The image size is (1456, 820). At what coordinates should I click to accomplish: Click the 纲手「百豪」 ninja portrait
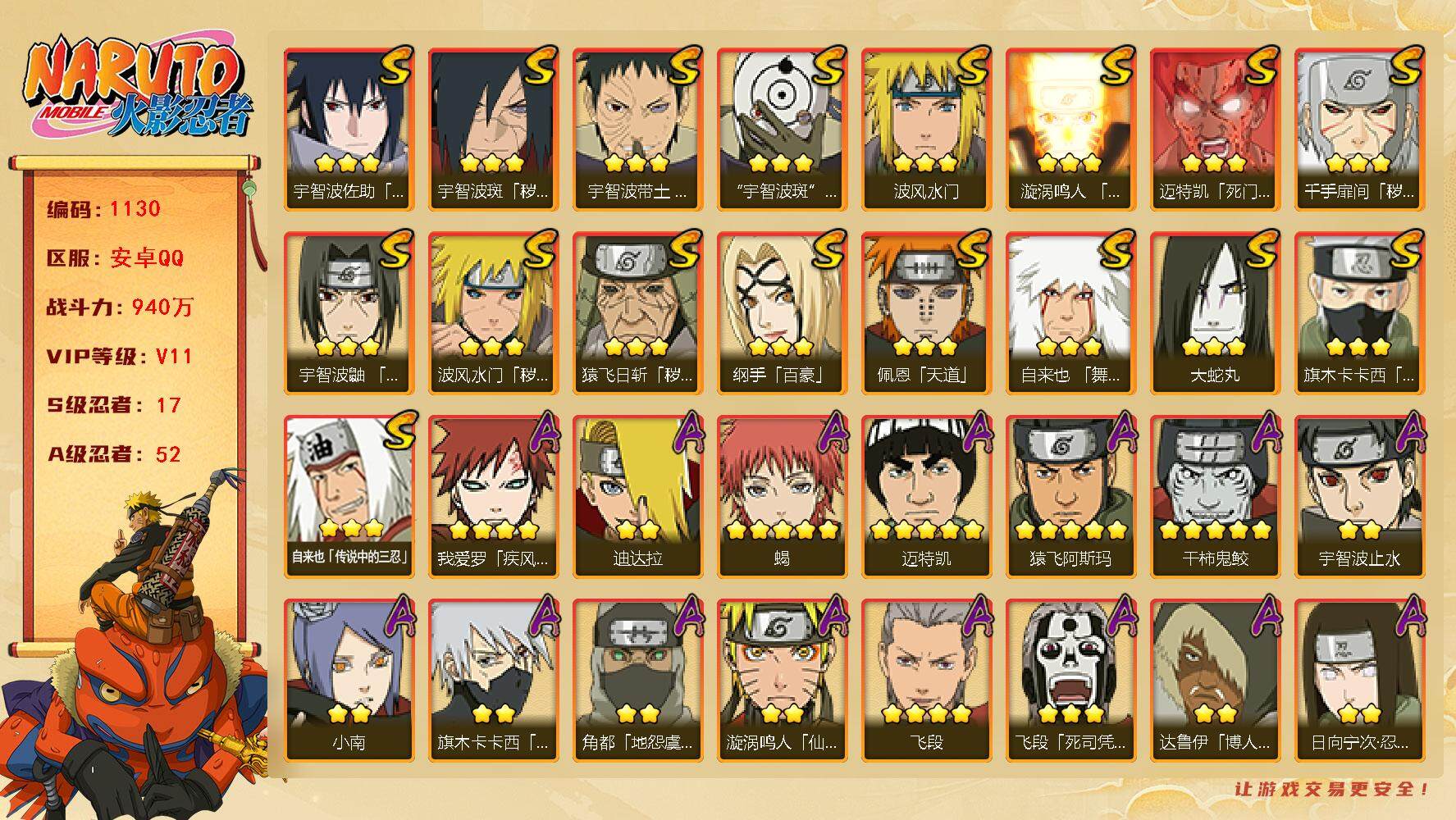pyautogui.click(x=782, y=312)
